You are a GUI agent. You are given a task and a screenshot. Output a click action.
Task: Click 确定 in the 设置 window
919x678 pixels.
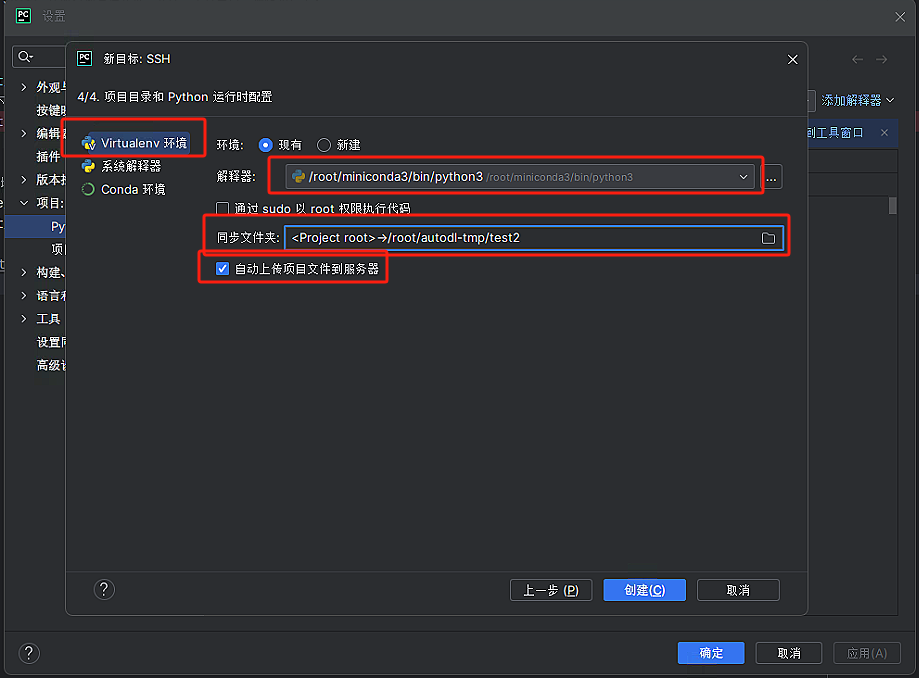pyautogui.click(x=711, y=653)
